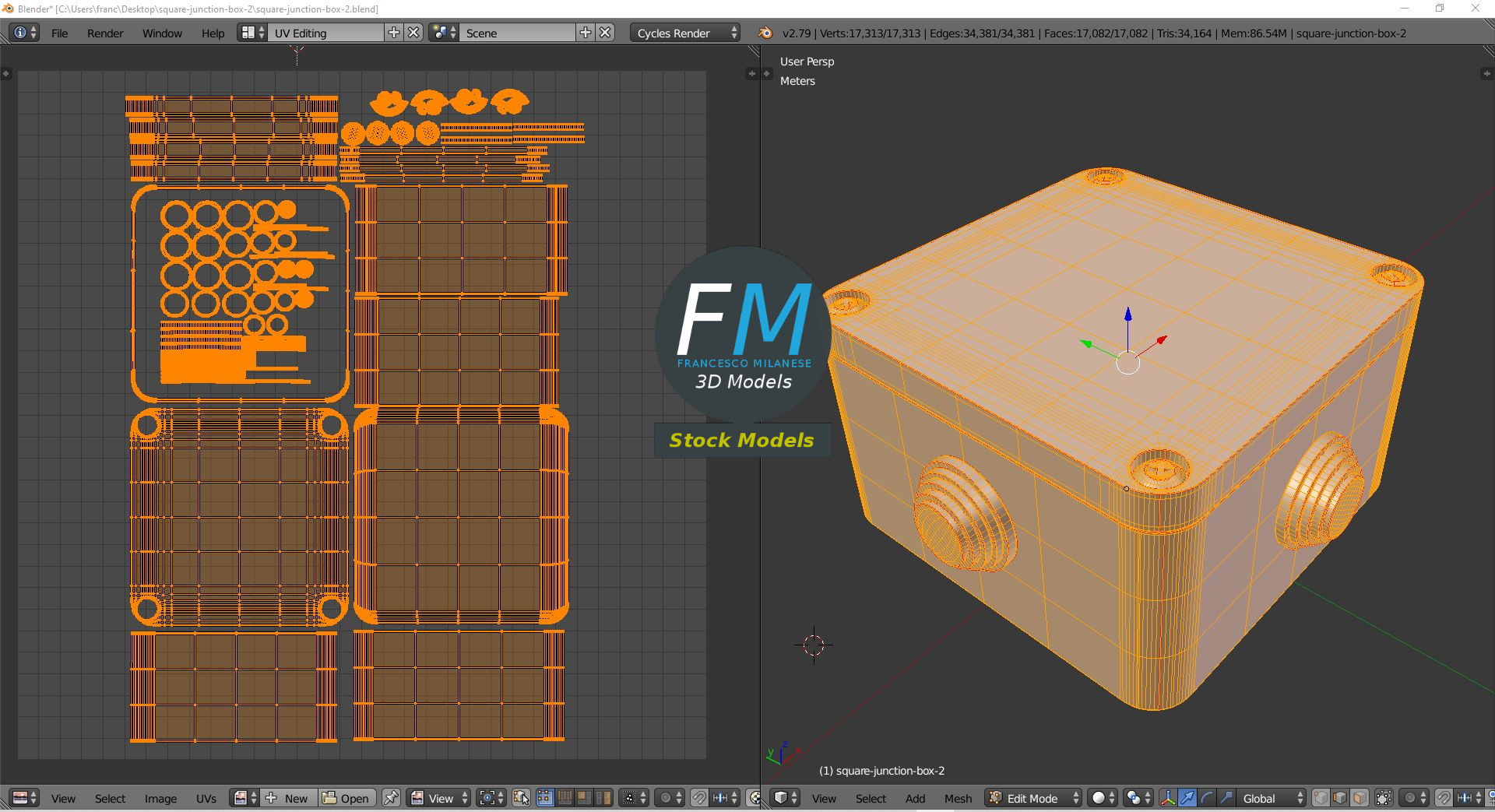Expand UV editor left panel plus

[x=5, y=73]
